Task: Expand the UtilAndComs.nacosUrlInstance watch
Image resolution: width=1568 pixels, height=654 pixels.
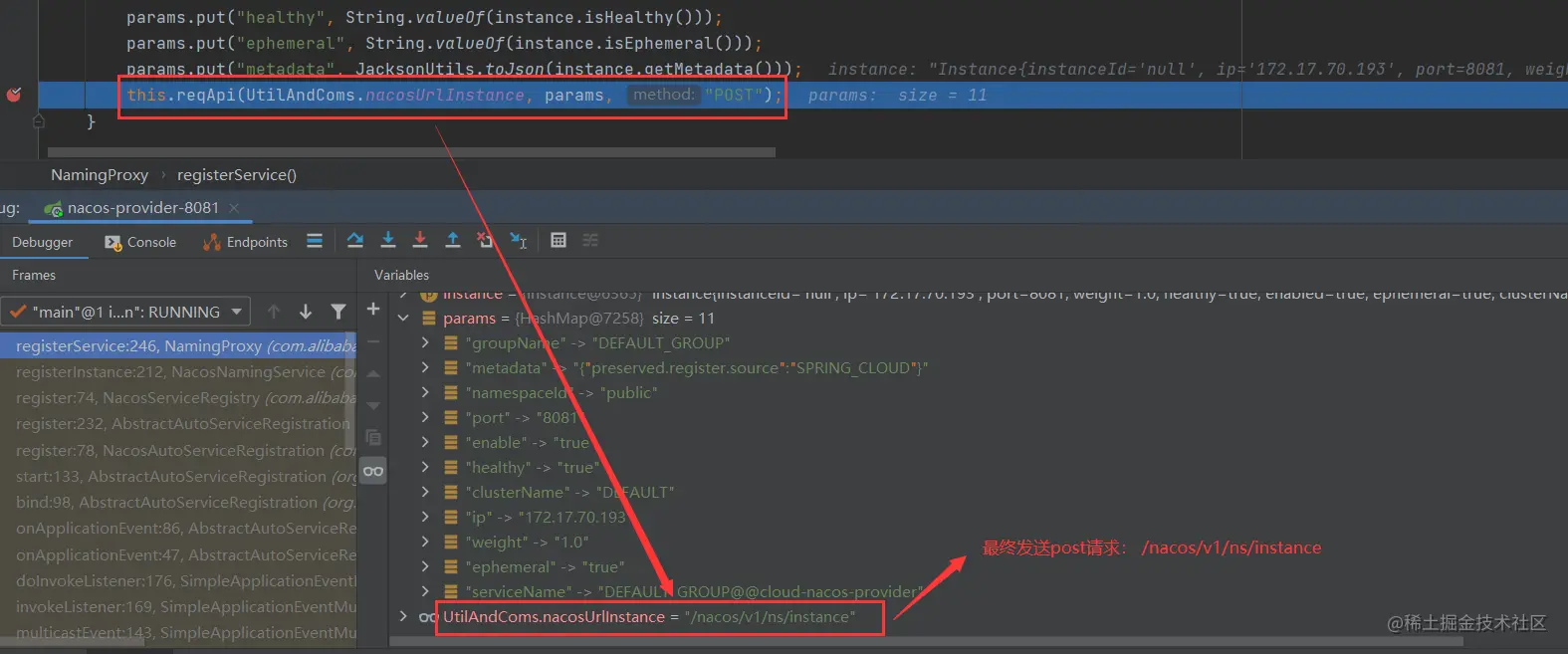Action: (403, 616)
